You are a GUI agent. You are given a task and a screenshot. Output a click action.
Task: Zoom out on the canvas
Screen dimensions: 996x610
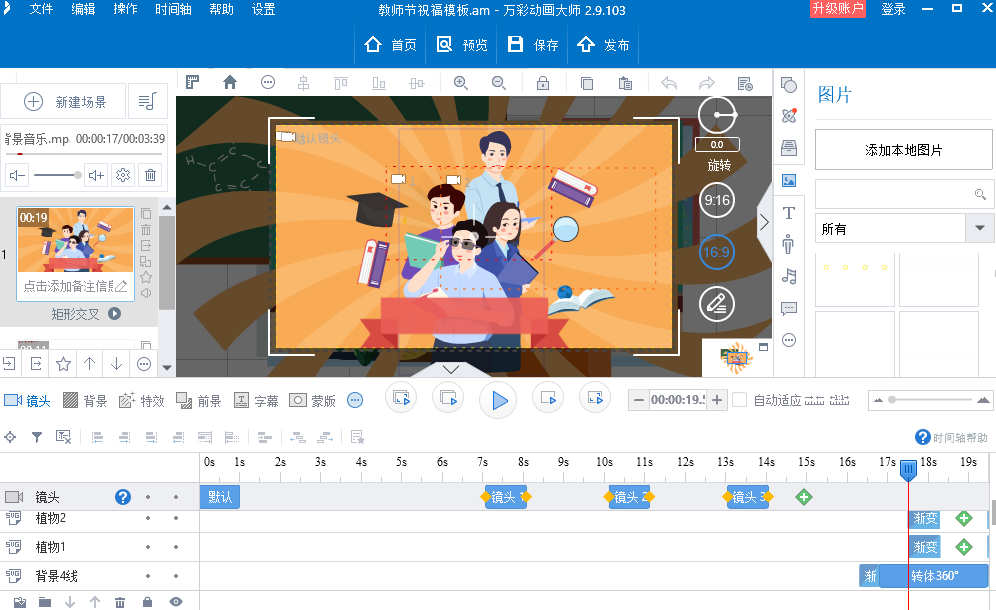pos(499,83)
